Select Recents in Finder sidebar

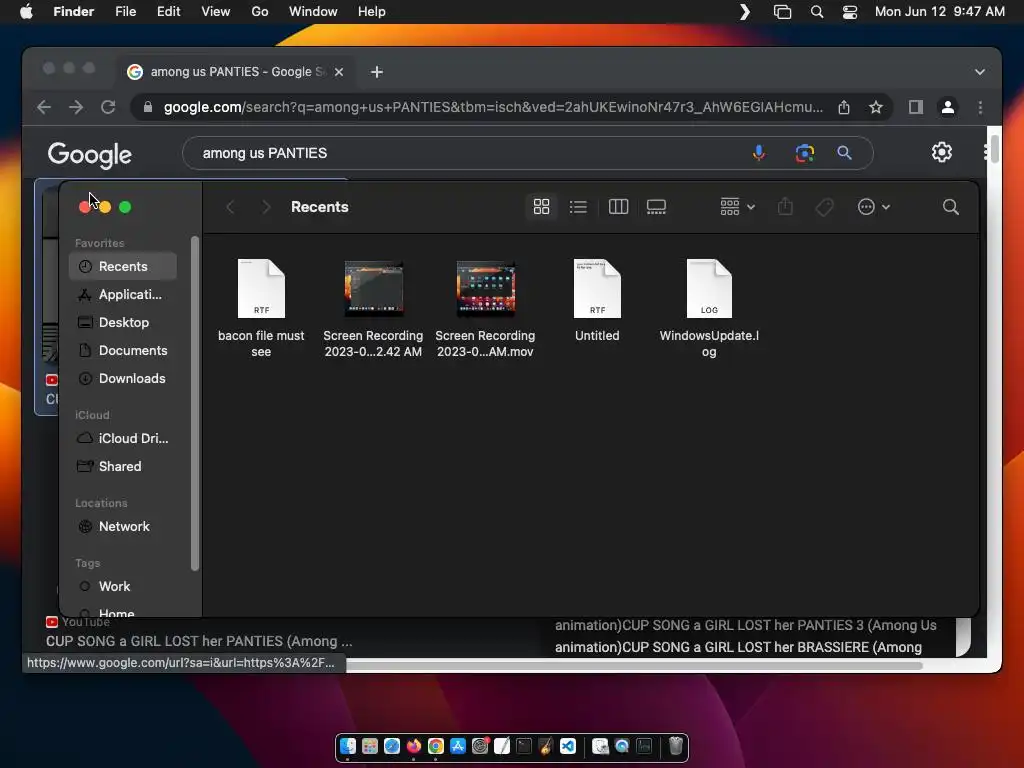tap(123, 266)
